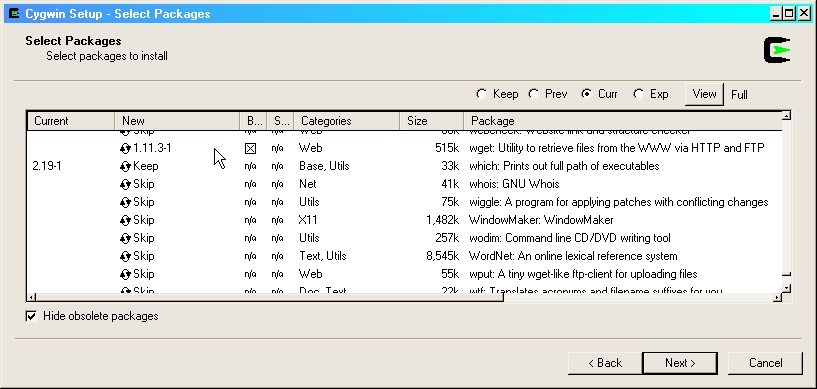817x389 pixels.
Task: Click the cycle icon beside wget version 1.11.3-1
Action: (x=125, y=148)
